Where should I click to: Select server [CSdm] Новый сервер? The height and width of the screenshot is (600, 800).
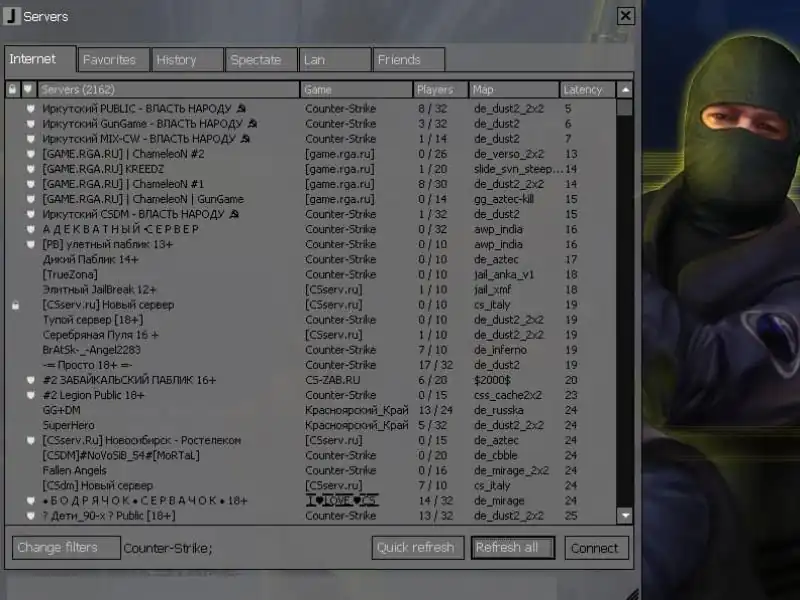[x=310, y=486]
